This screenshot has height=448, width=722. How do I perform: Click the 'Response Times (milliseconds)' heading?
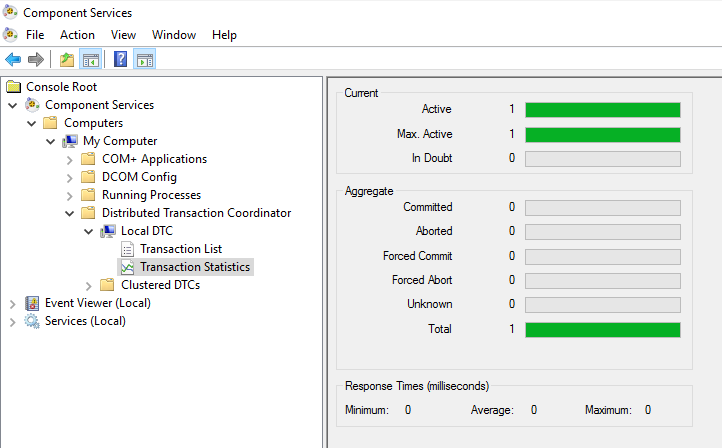point(417,386)
